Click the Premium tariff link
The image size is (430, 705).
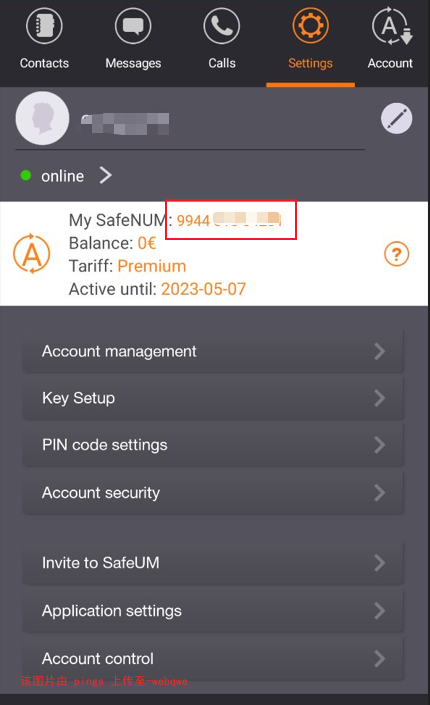pos(152,266)
